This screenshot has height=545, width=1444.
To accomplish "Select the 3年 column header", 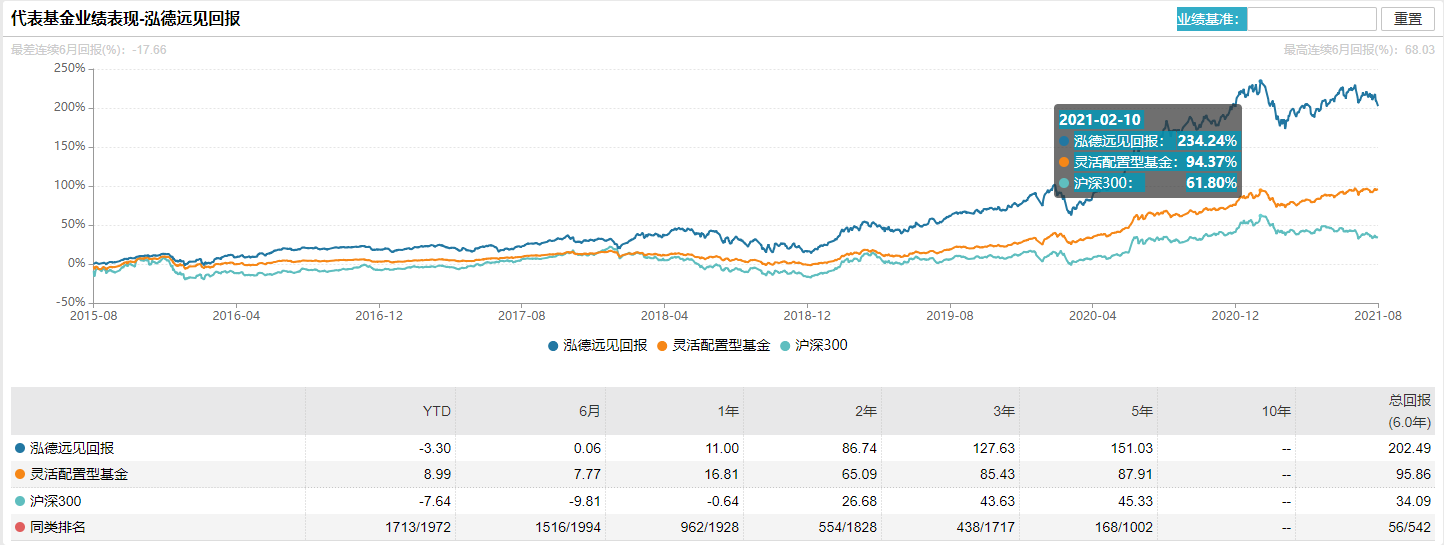I will (1003, 411).
